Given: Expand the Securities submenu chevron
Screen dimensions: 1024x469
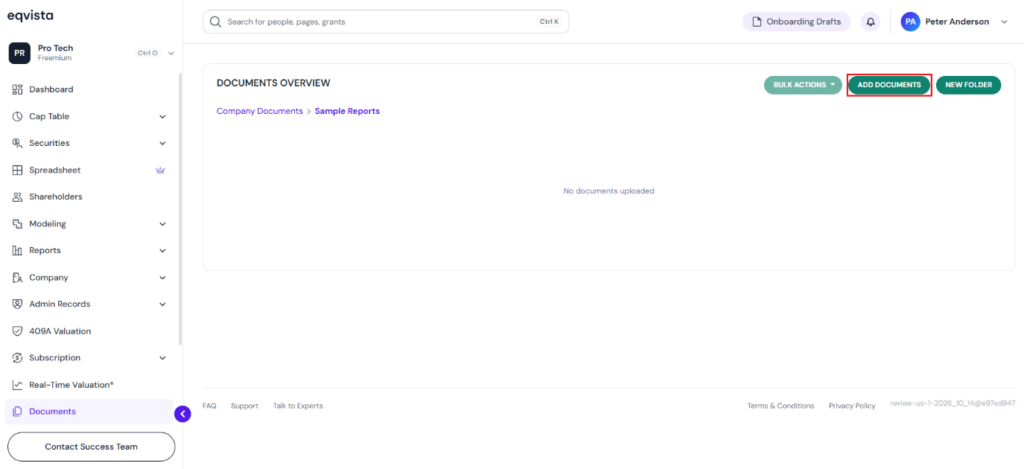Looking at the screenshot, I should point(163,143).
